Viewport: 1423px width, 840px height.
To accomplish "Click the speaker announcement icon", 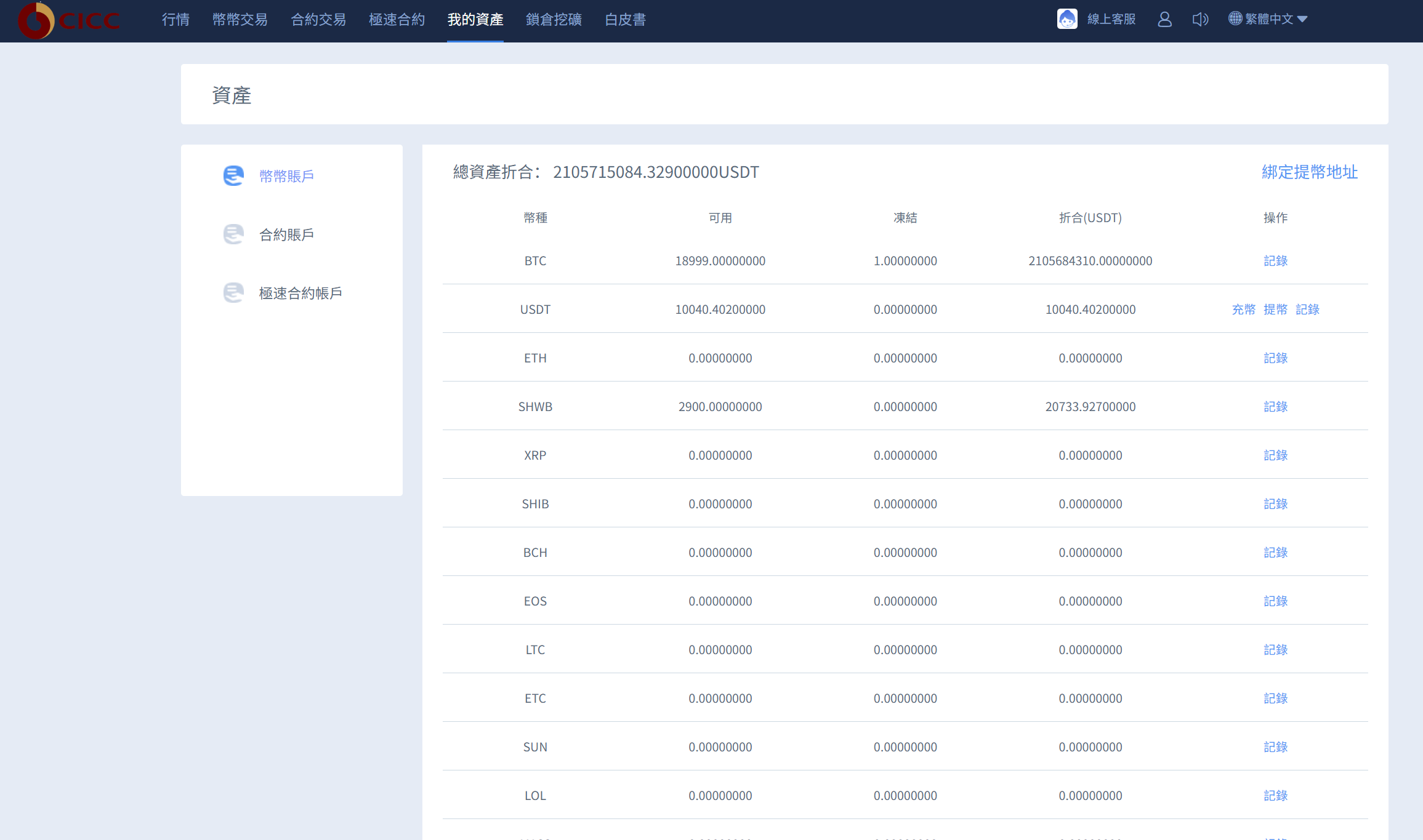I will [1200, 19].
